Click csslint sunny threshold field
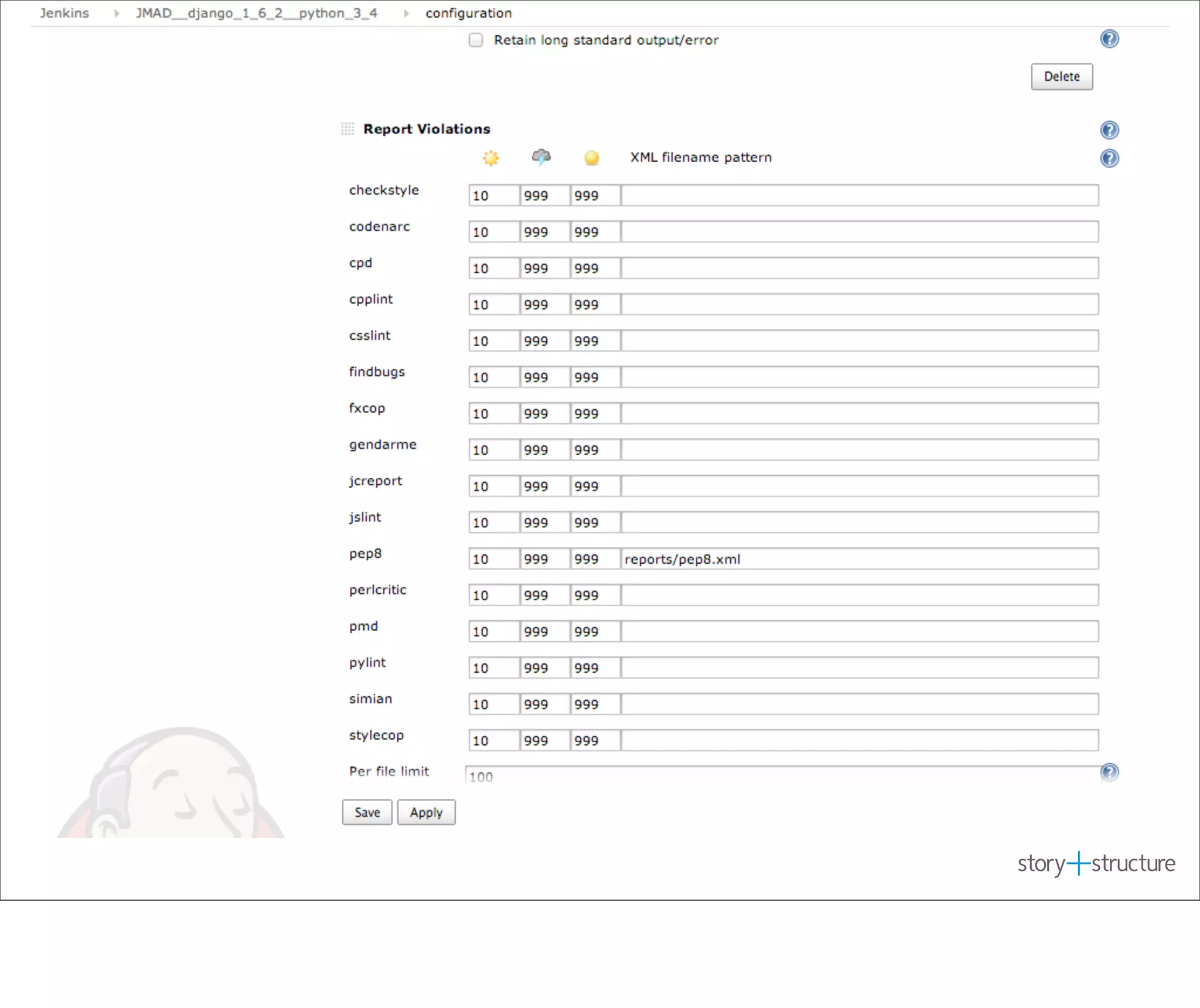Screen dimensions: 1200x1008 [x=494, y=341]
